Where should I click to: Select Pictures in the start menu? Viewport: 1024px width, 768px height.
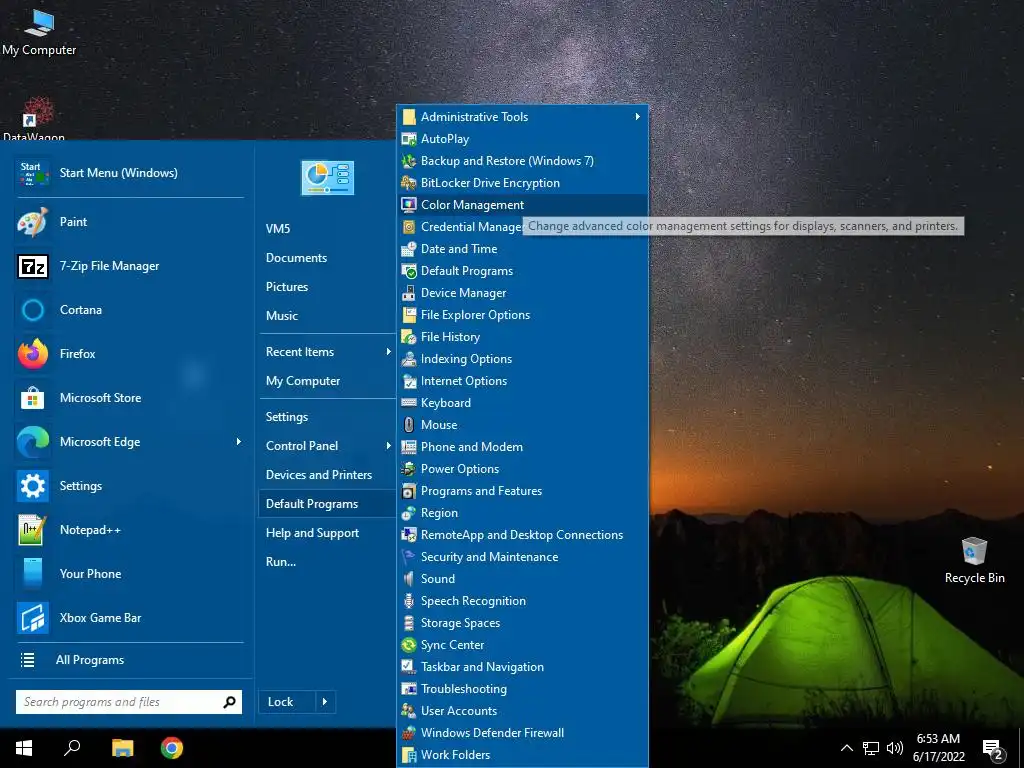[287, 287]
